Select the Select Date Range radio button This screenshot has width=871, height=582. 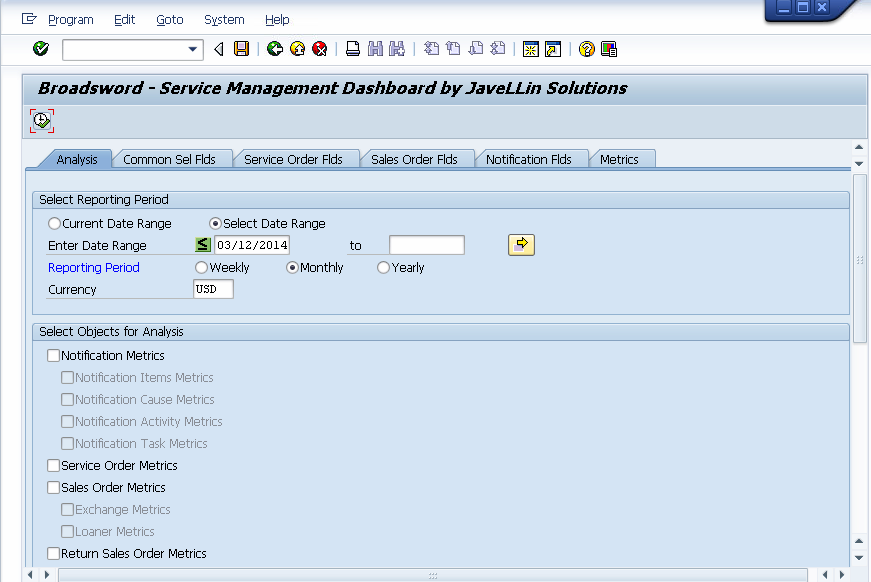(215, 223)
